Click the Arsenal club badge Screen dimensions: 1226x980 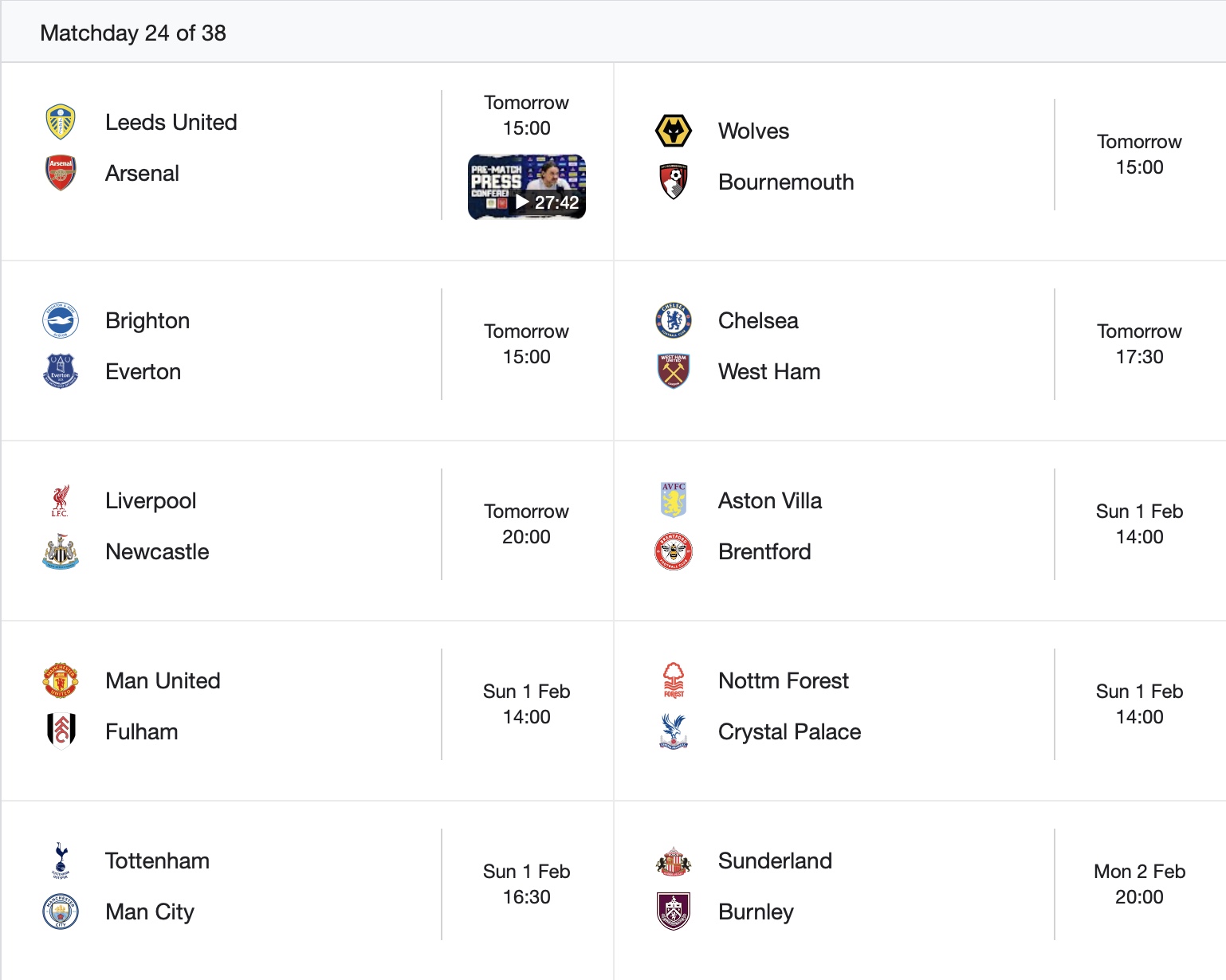point(61,173)
